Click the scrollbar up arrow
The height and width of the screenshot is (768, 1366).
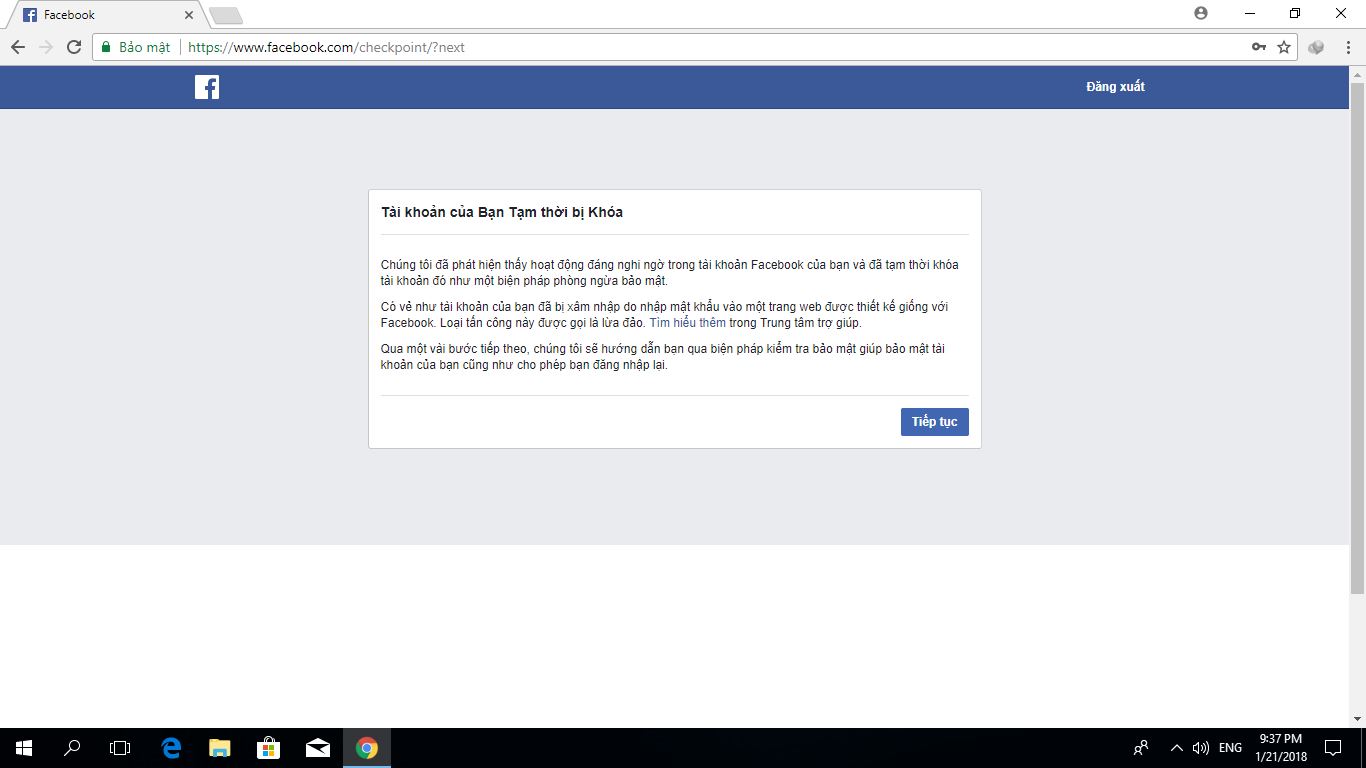pyautogui.click(x=1357, y=74)
